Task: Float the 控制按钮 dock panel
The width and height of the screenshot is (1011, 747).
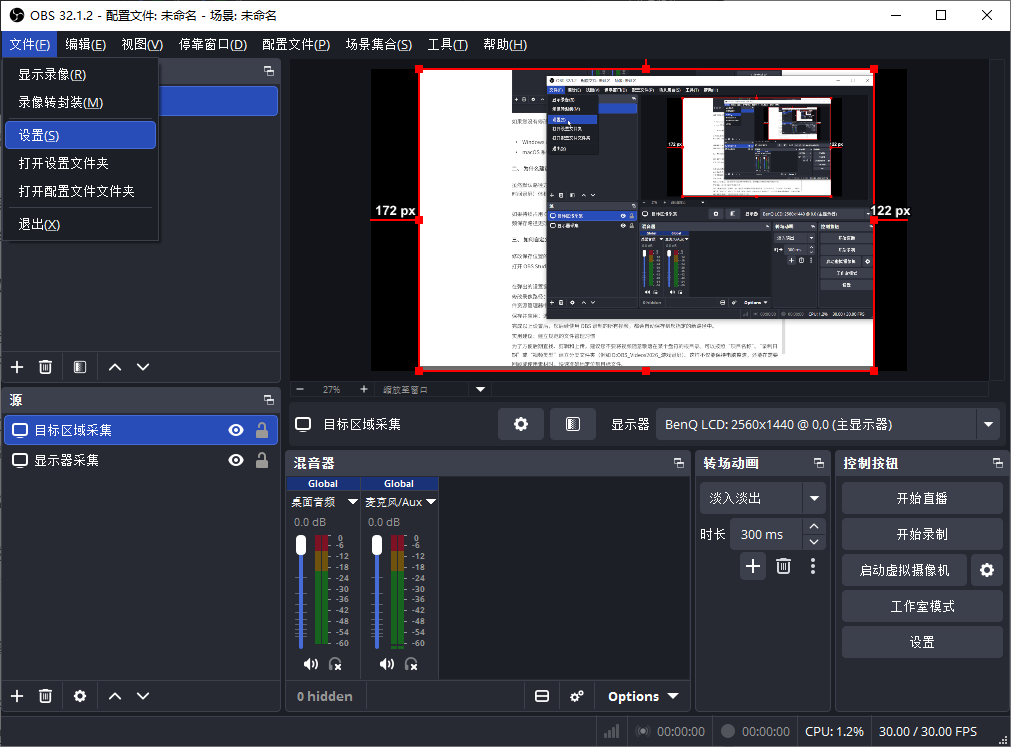Action: click(997, 463)
